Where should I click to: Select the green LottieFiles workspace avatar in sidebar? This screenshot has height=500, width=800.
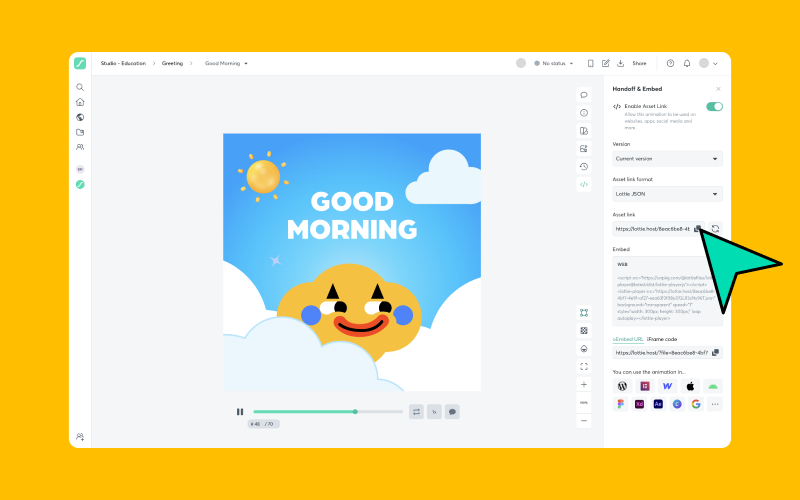(80, 184)
